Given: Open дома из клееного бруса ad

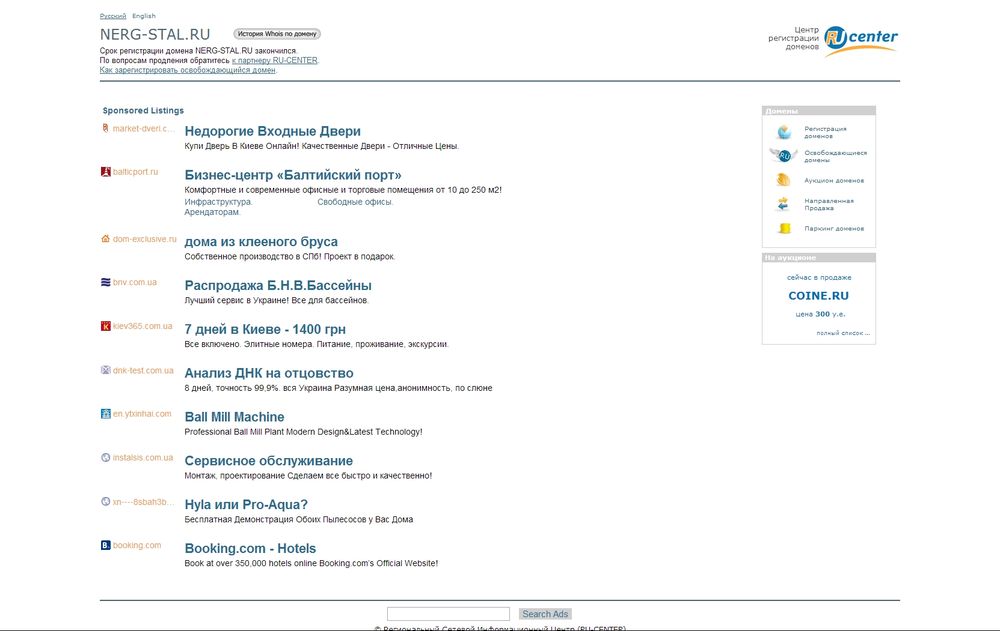Looking at the screenshot, I should (x=261, y=242).
